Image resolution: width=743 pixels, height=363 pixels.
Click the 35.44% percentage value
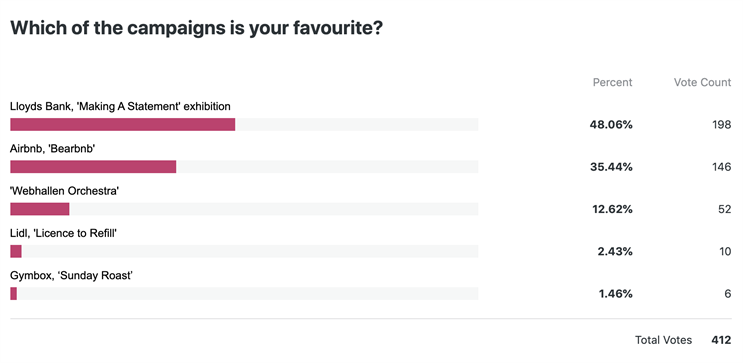[611, 167]
